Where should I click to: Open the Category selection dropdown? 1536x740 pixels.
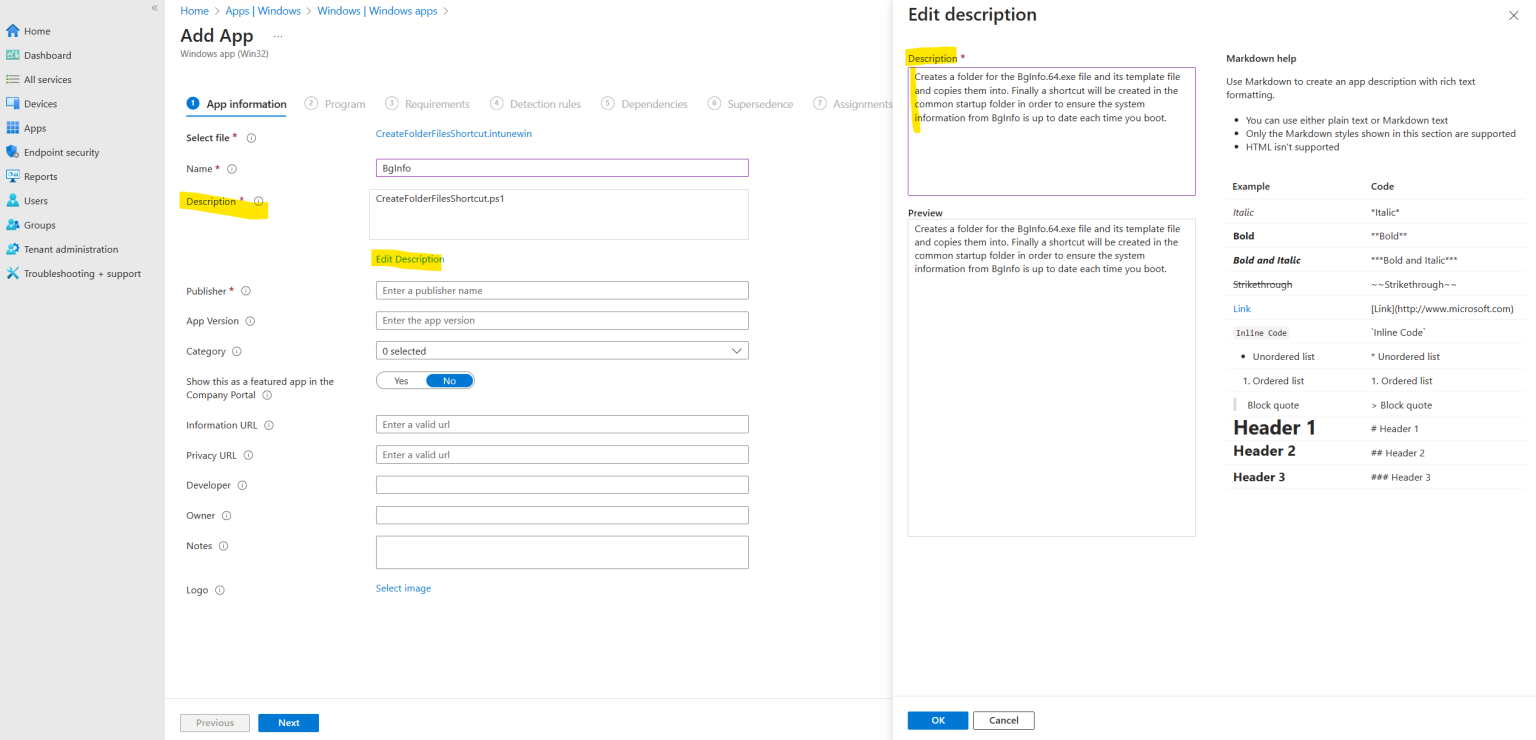[561, 350]
